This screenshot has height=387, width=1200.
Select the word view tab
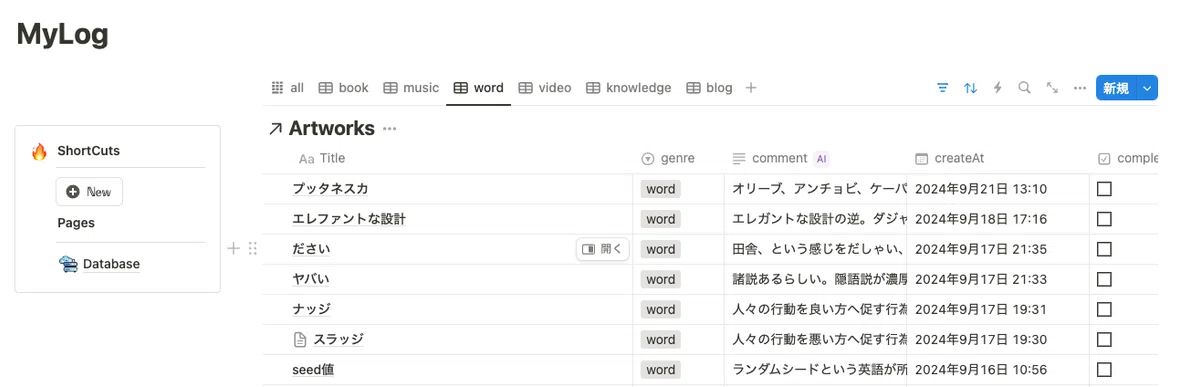point(479,88)
